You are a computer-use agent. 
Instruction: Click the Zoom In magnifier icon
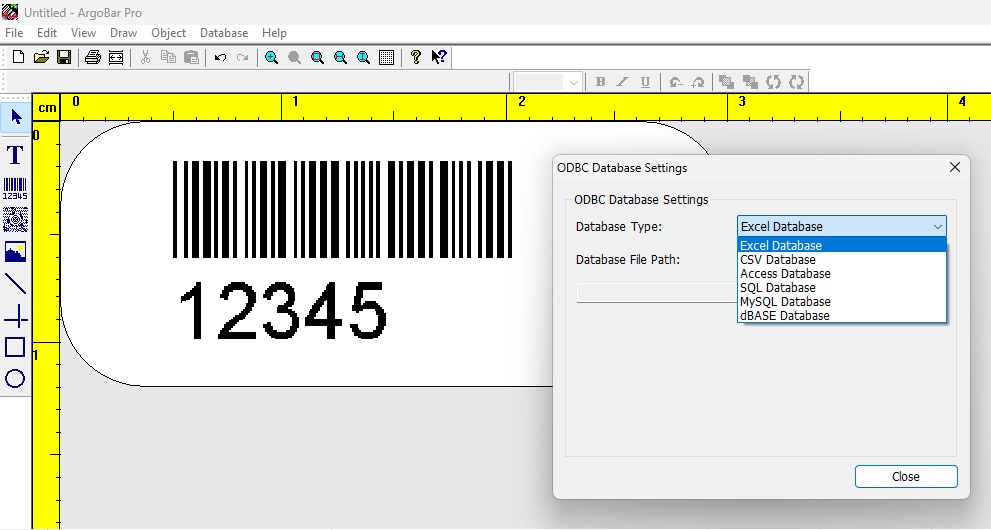(272, 57)
